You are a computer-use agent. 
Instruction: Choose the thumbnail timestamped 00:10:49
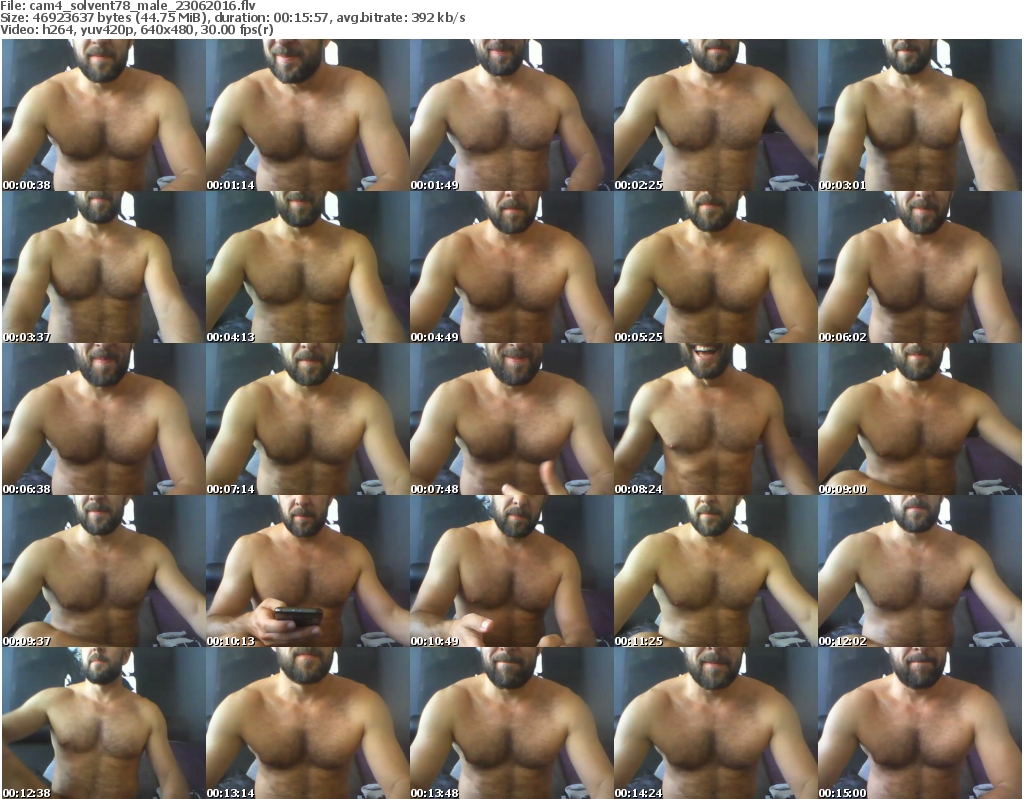pos(511,571)
